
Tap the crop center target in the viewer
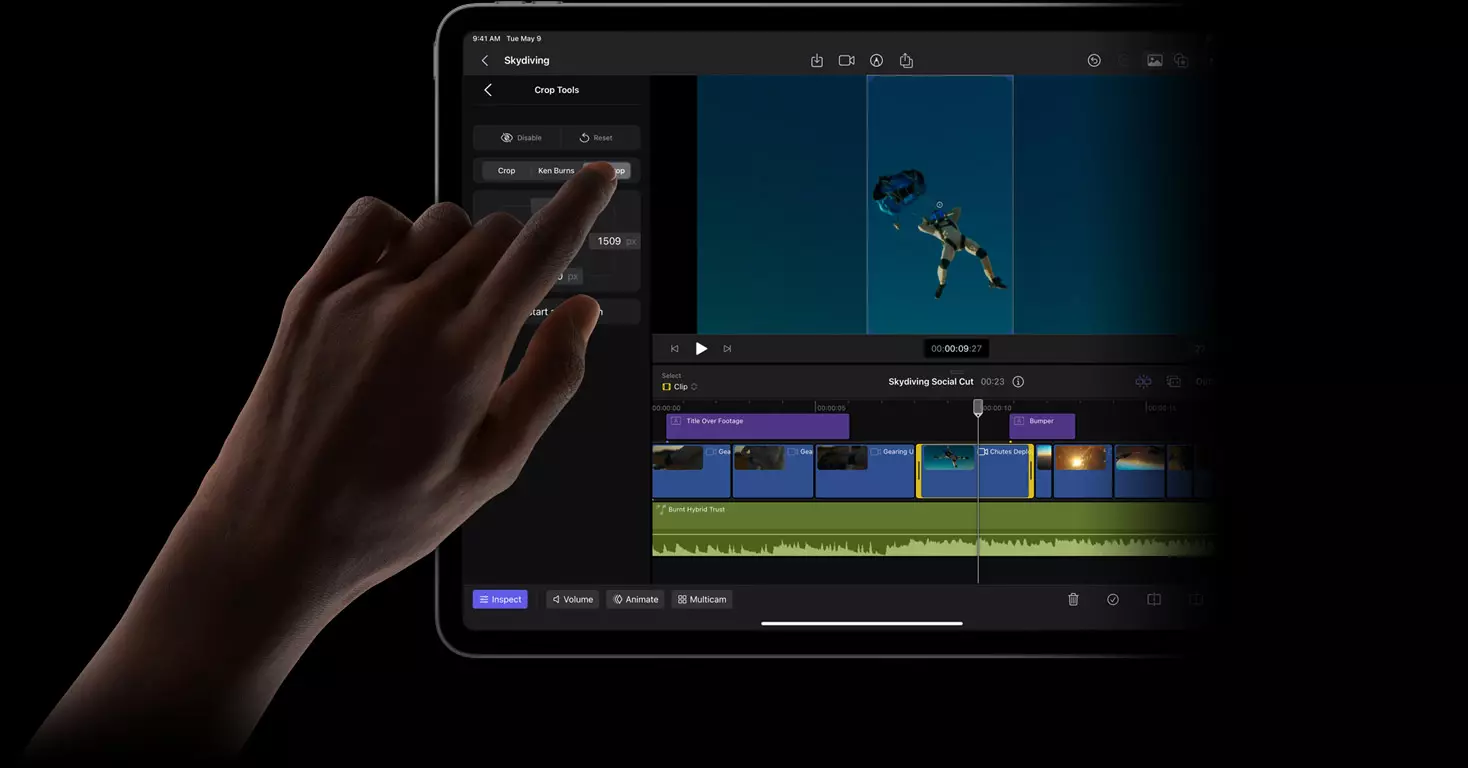pos(939,205)
